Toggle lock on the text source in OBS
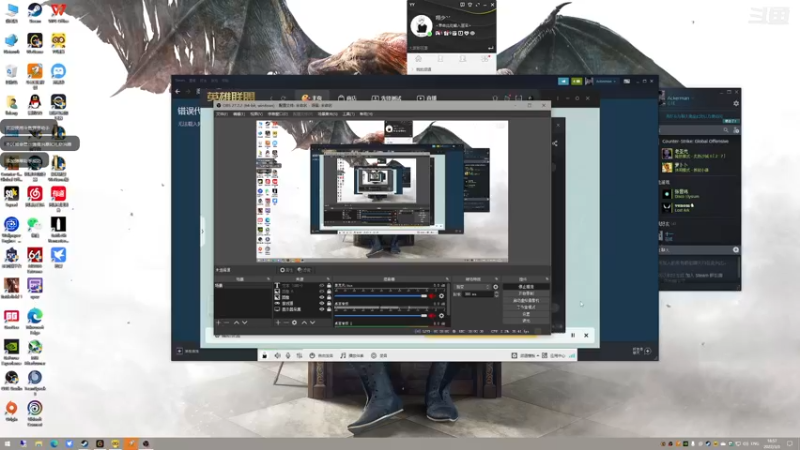 (x=329, y=285)
